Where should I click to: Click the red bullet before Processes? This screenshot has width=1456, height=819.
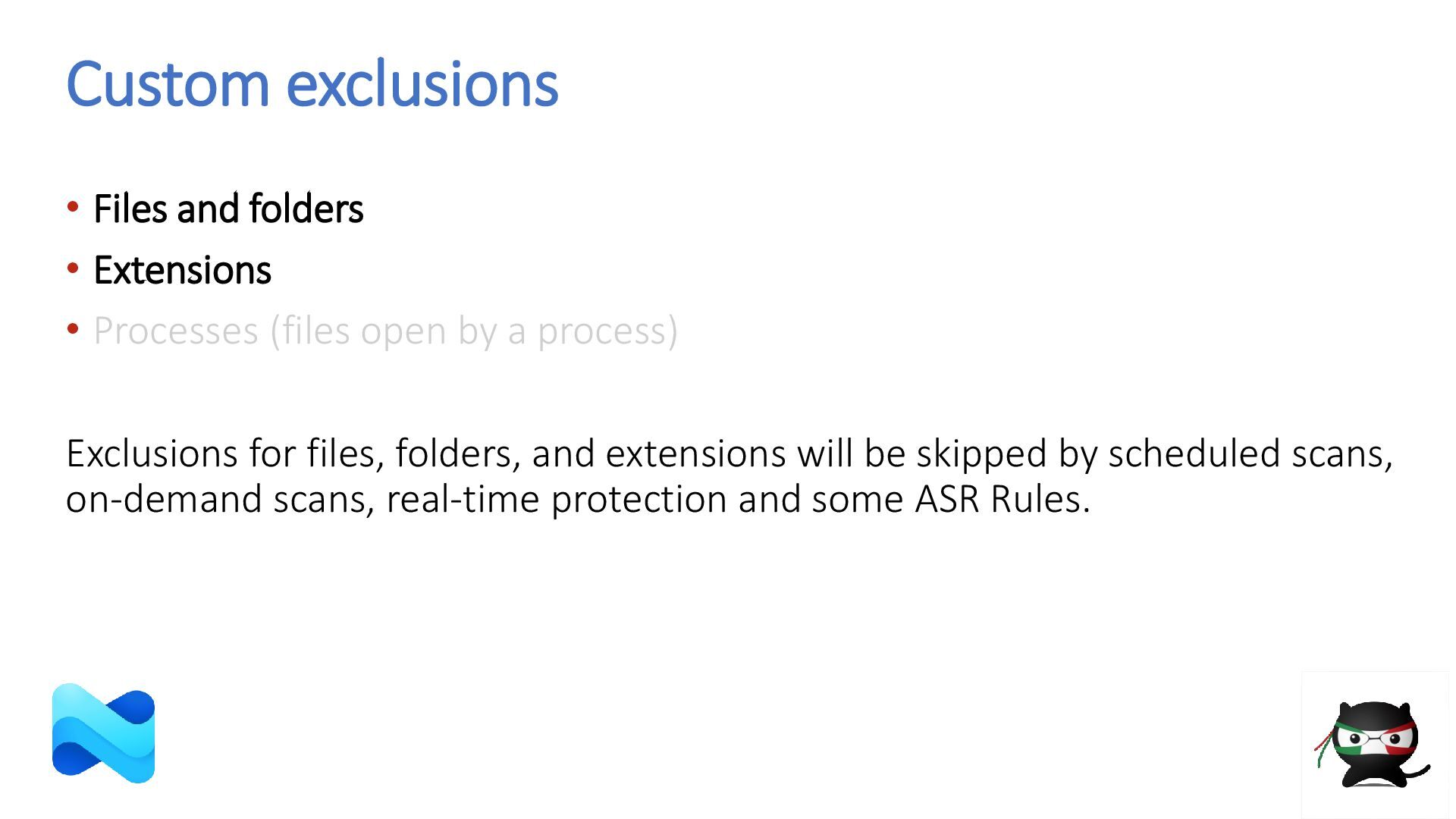coord(73,329)
